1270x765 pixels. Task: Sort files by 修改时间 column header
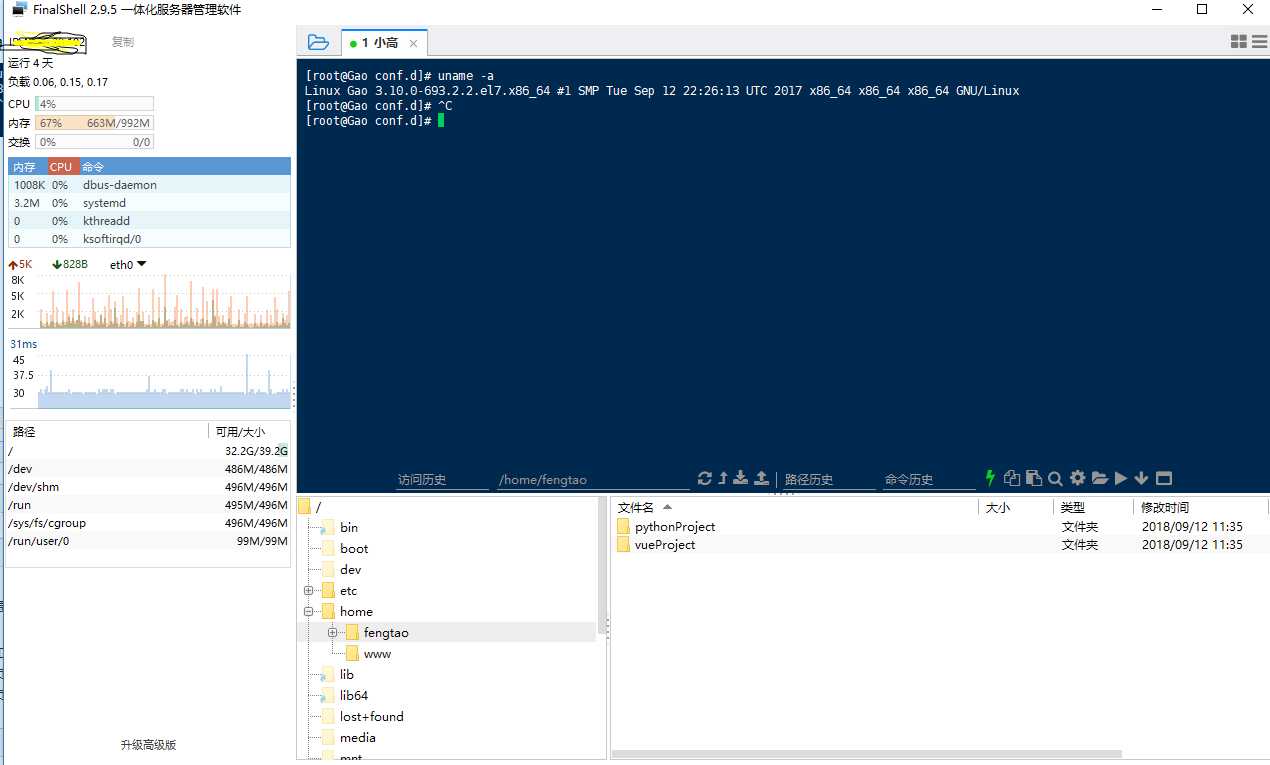coord(1202,507)
